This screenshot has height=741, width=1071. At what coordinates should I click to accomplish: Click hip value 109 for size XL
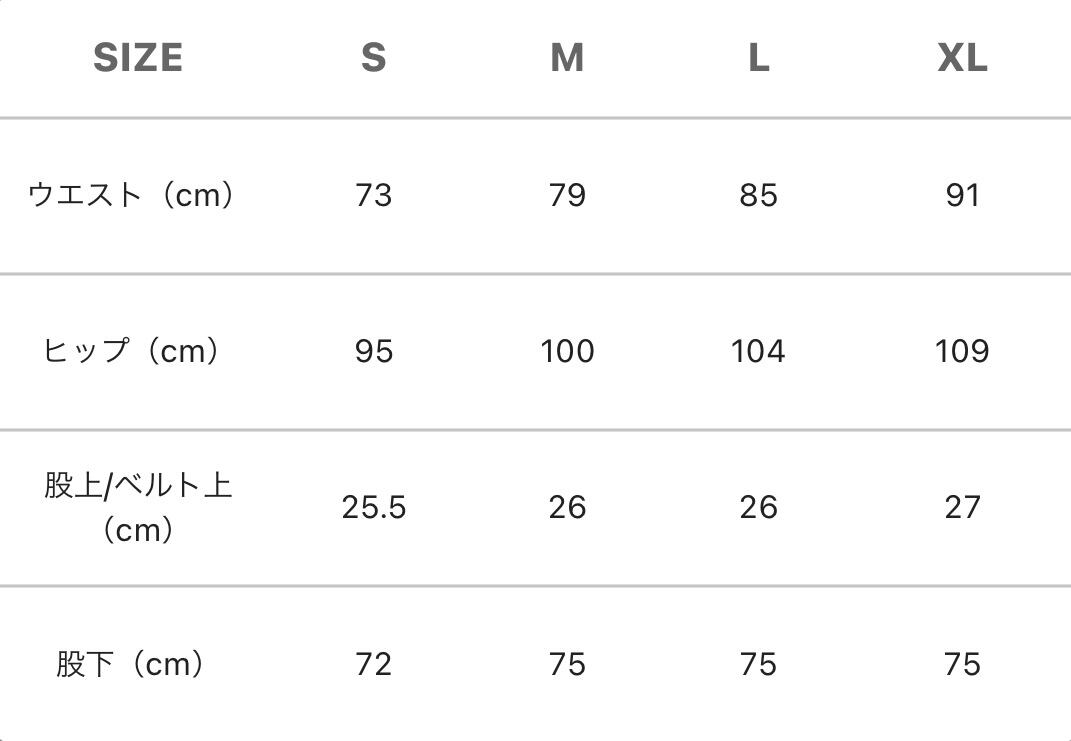pos(962,351)
